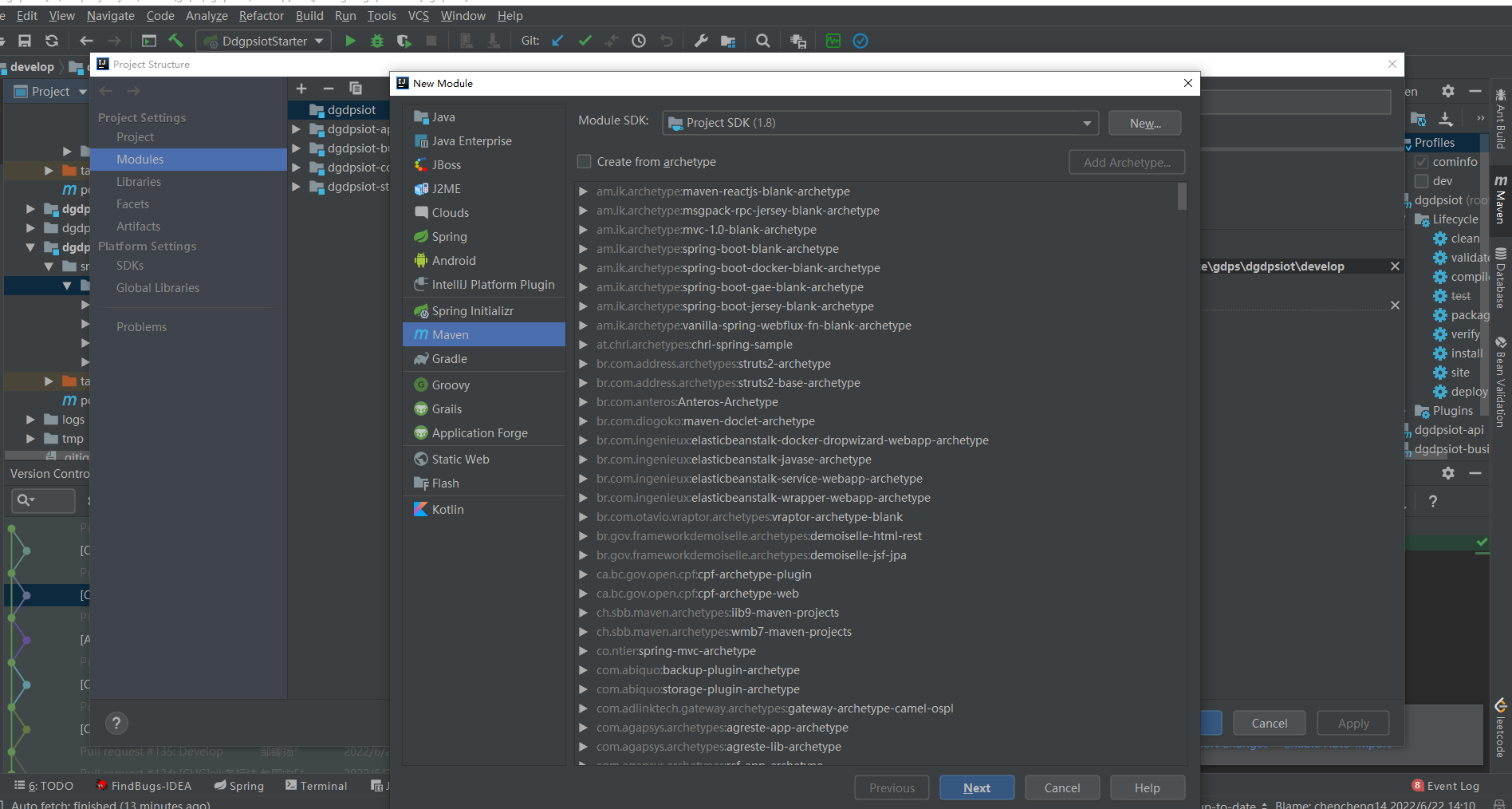Update project with the blue Git arrow
This screenshot has width=1512, height=809.
click(x=558, y=41)
